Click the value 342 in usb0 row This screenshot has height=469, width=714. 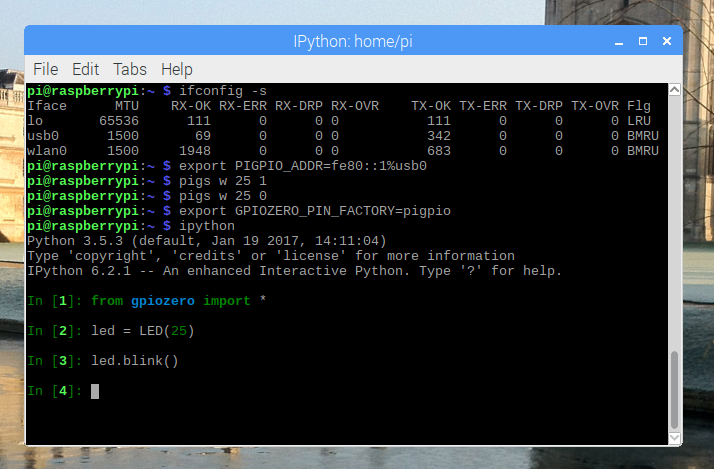(x=439, y=136)
